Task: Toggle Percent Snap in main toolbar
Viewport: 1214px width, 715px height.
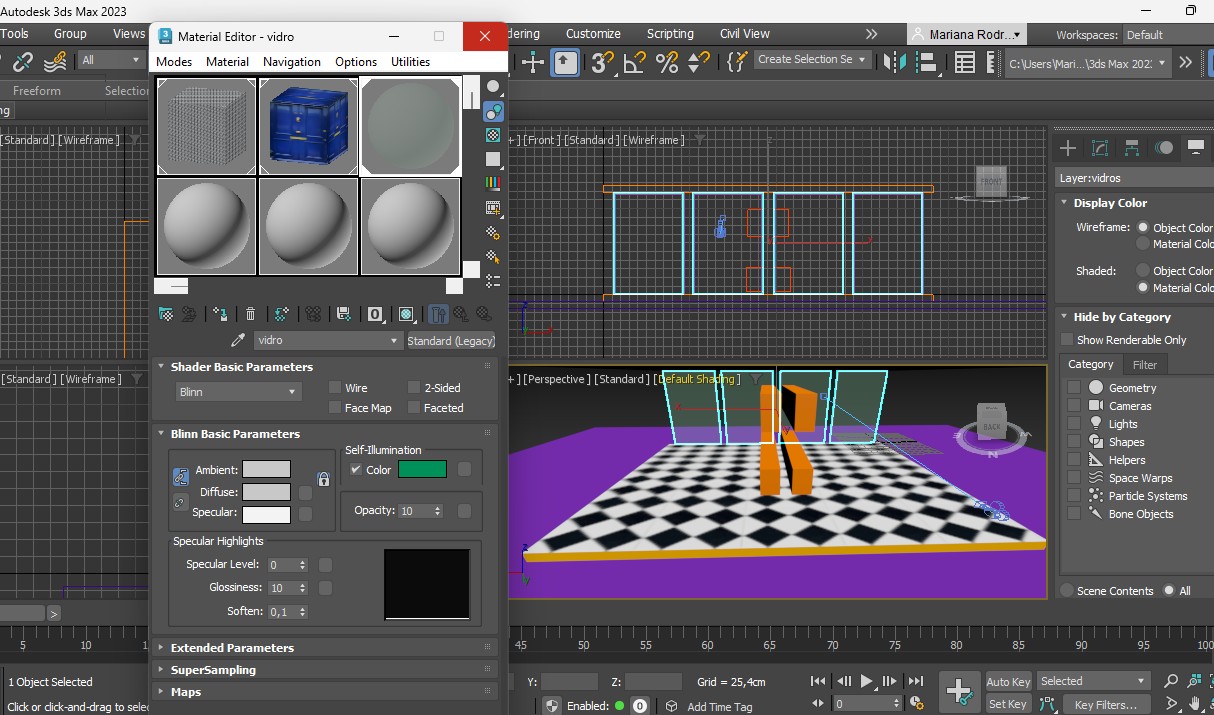Action: [667, 62]
